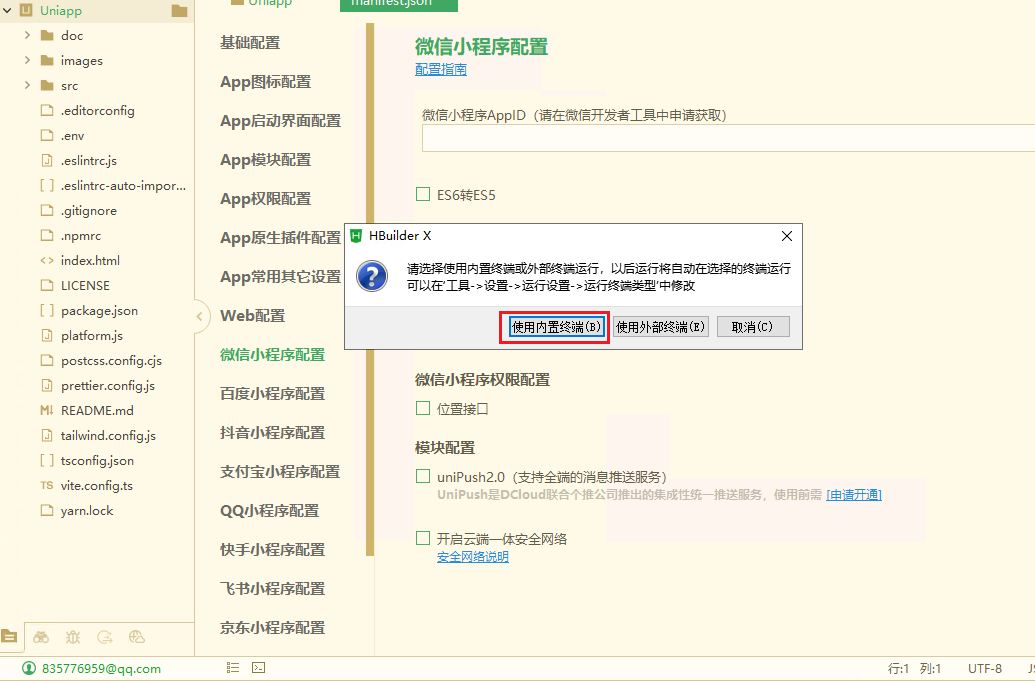Select the project manager folder icon
This screenshot has width=1035, height=681.
click(9, 636)
